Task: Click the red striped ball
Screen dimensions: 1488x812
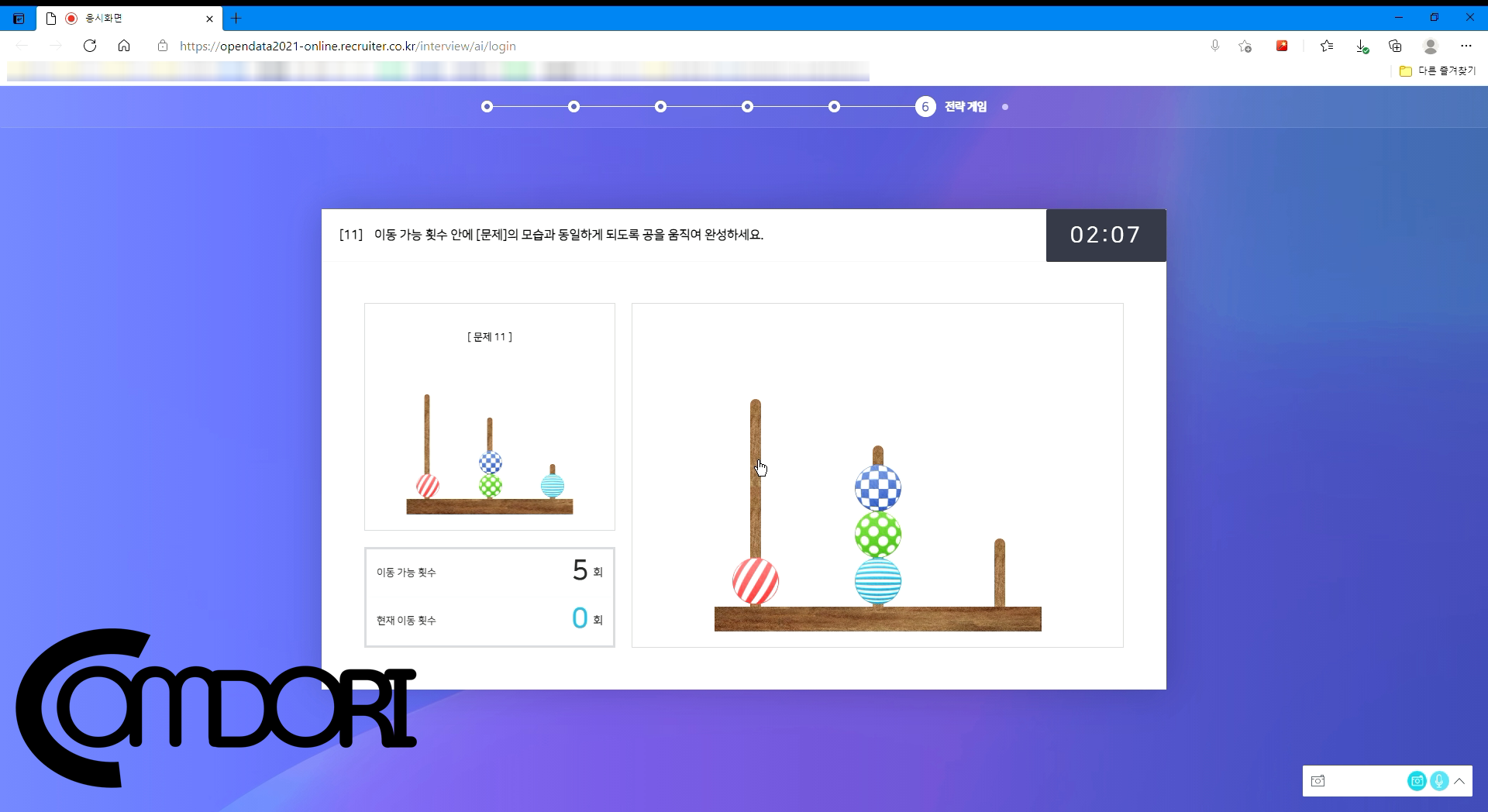Action: coord(756,581)
